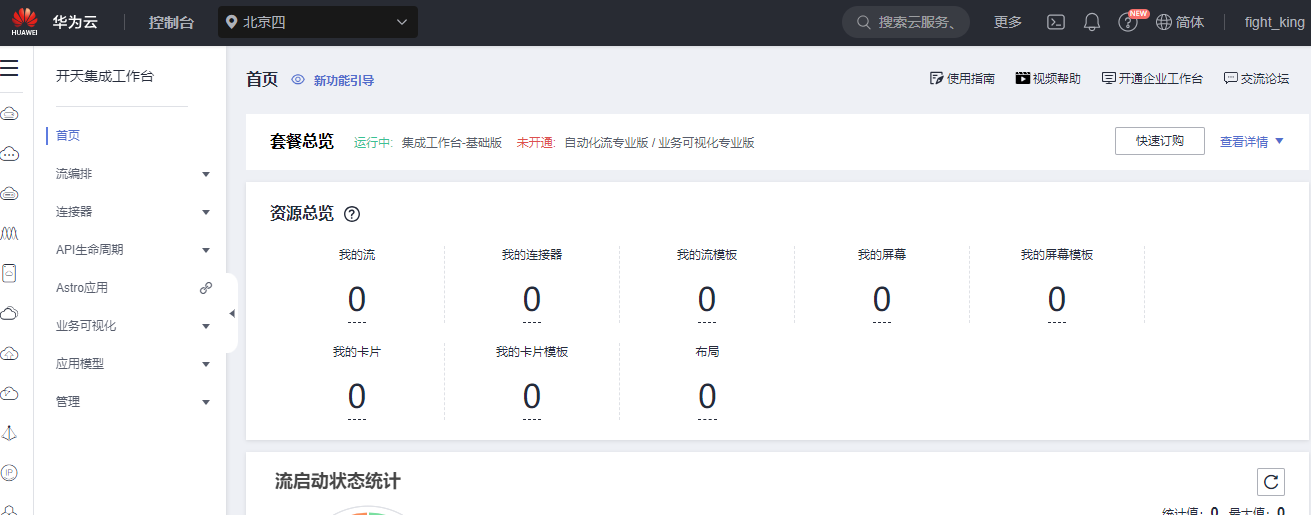Open 控制台 console link
The width and height of the screenshot is (1311, 515).
tap(171, 22)
